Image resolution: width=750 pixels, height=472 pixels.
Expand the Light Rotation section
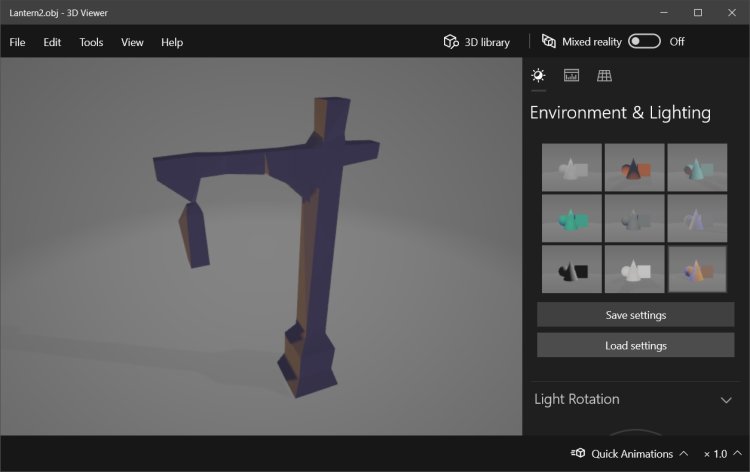pos(726,400)
